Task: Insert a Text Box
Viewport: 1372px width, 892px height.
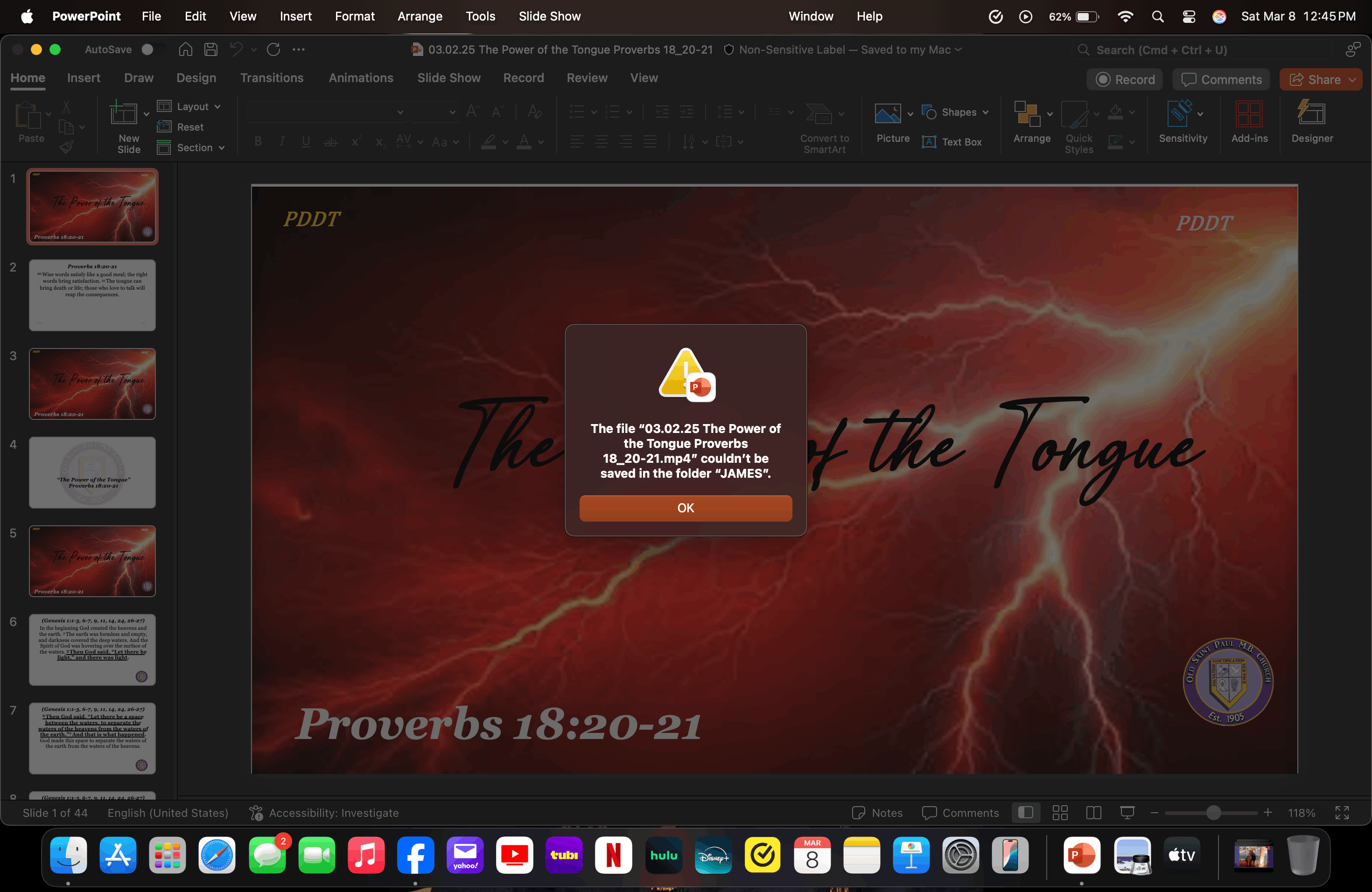Action: 952,142
